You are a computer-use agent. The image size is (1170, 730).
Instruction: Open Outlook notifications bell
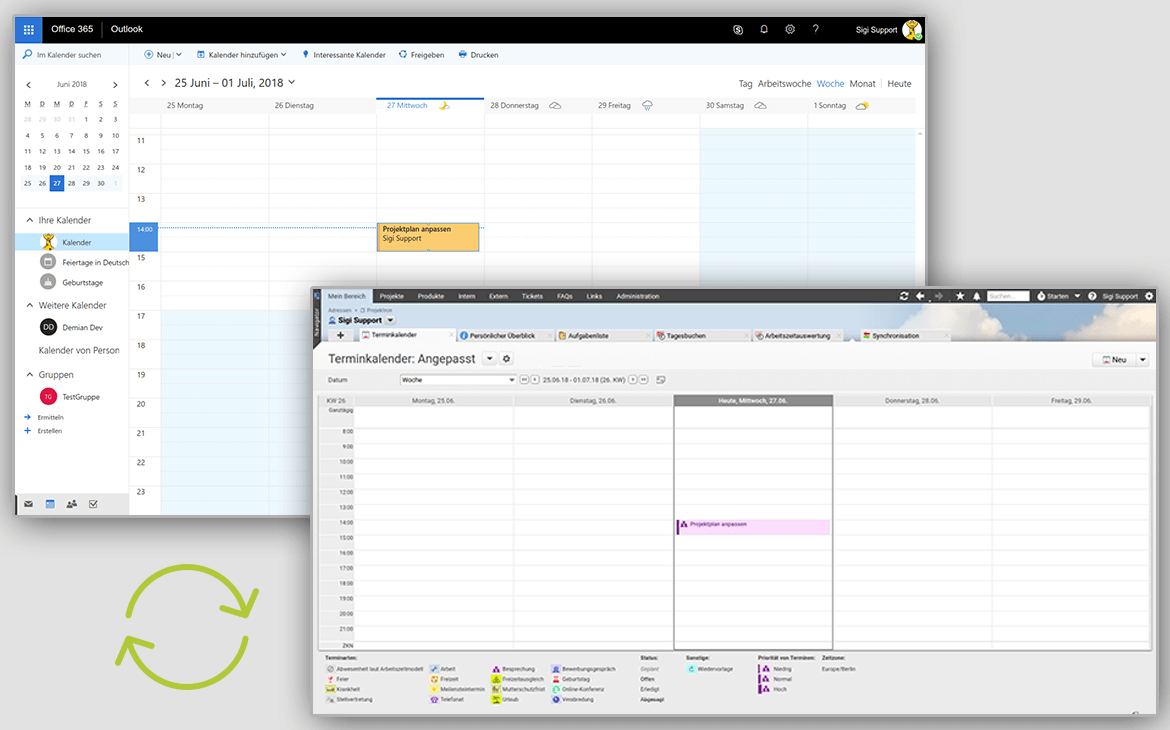click(x=764, y=30)
